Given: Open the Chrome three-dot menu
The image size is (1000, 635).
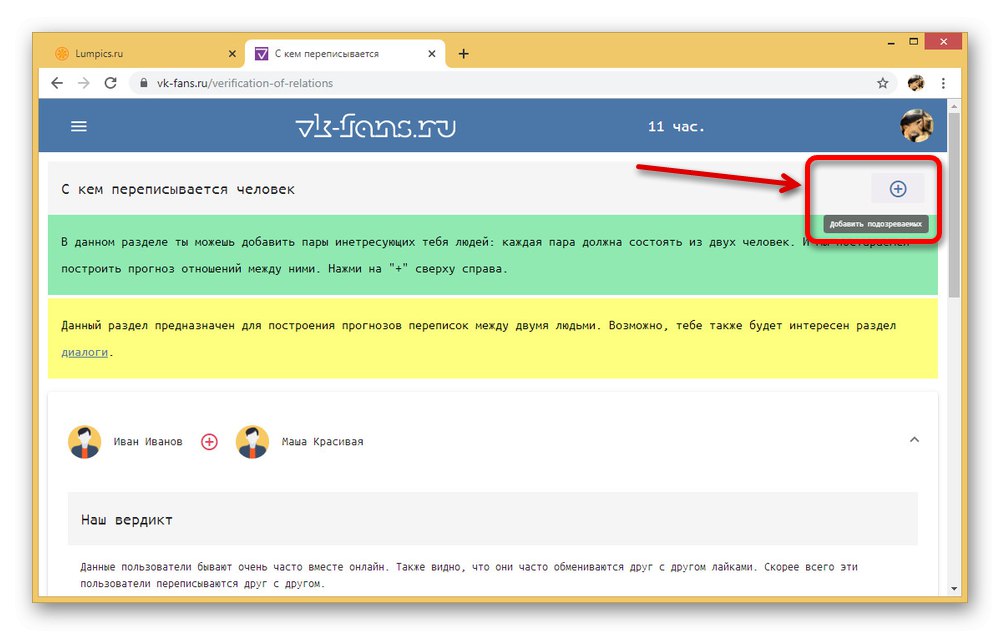Looking at the screenshot, I should (x=943, y=83).
